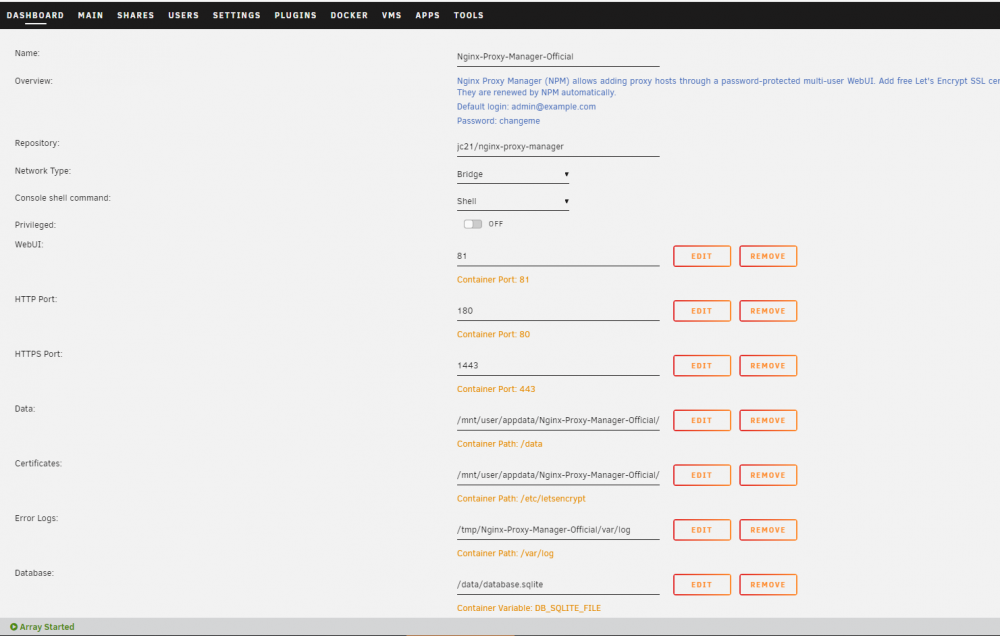The width and height of the screenshot is (1000, 636).
Task: Click the Repository input field
Action: pos(558,147)
